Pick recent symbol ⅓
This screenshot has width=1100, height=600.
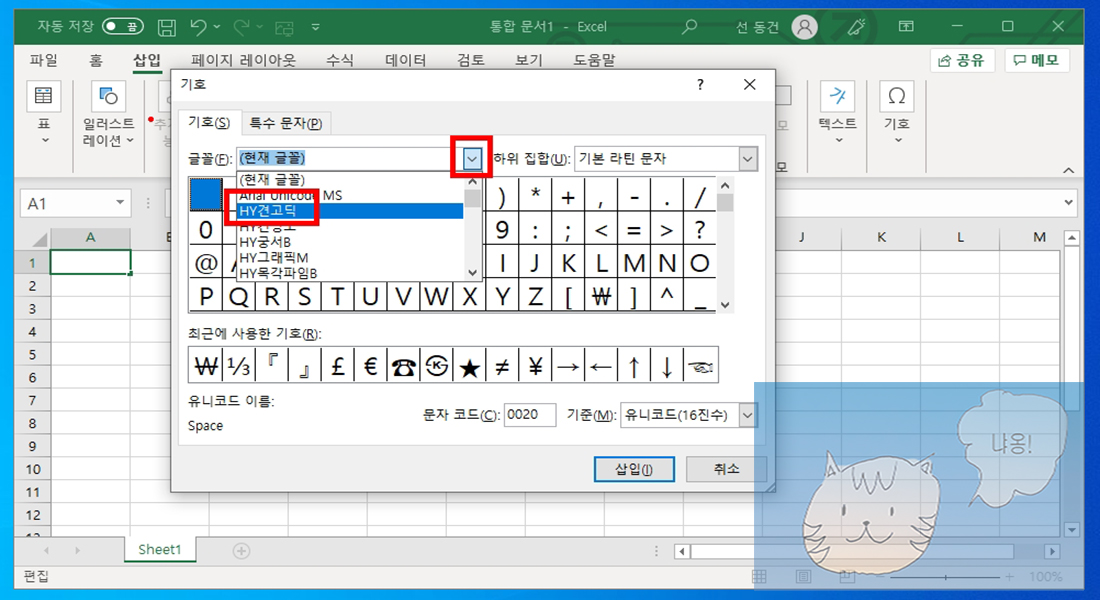[239, 365]
